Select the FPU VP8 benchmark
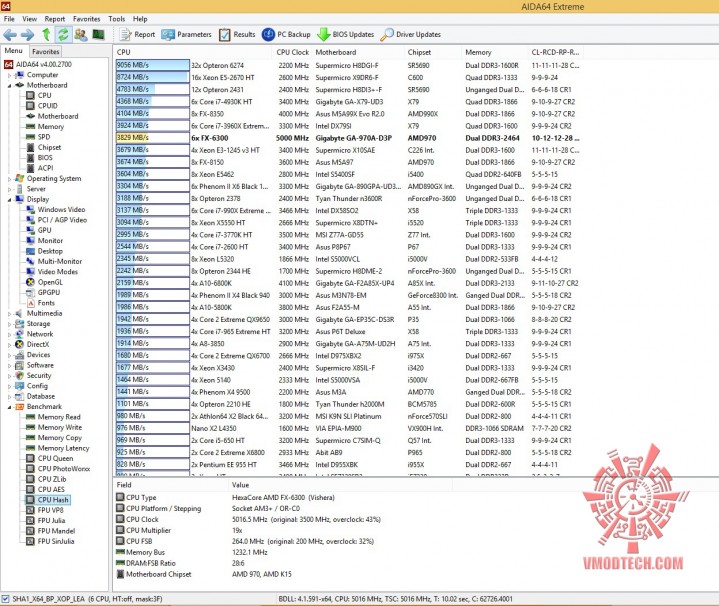This screenshot has width=719, height=606. pyautogui.click(x=50, y=510)
